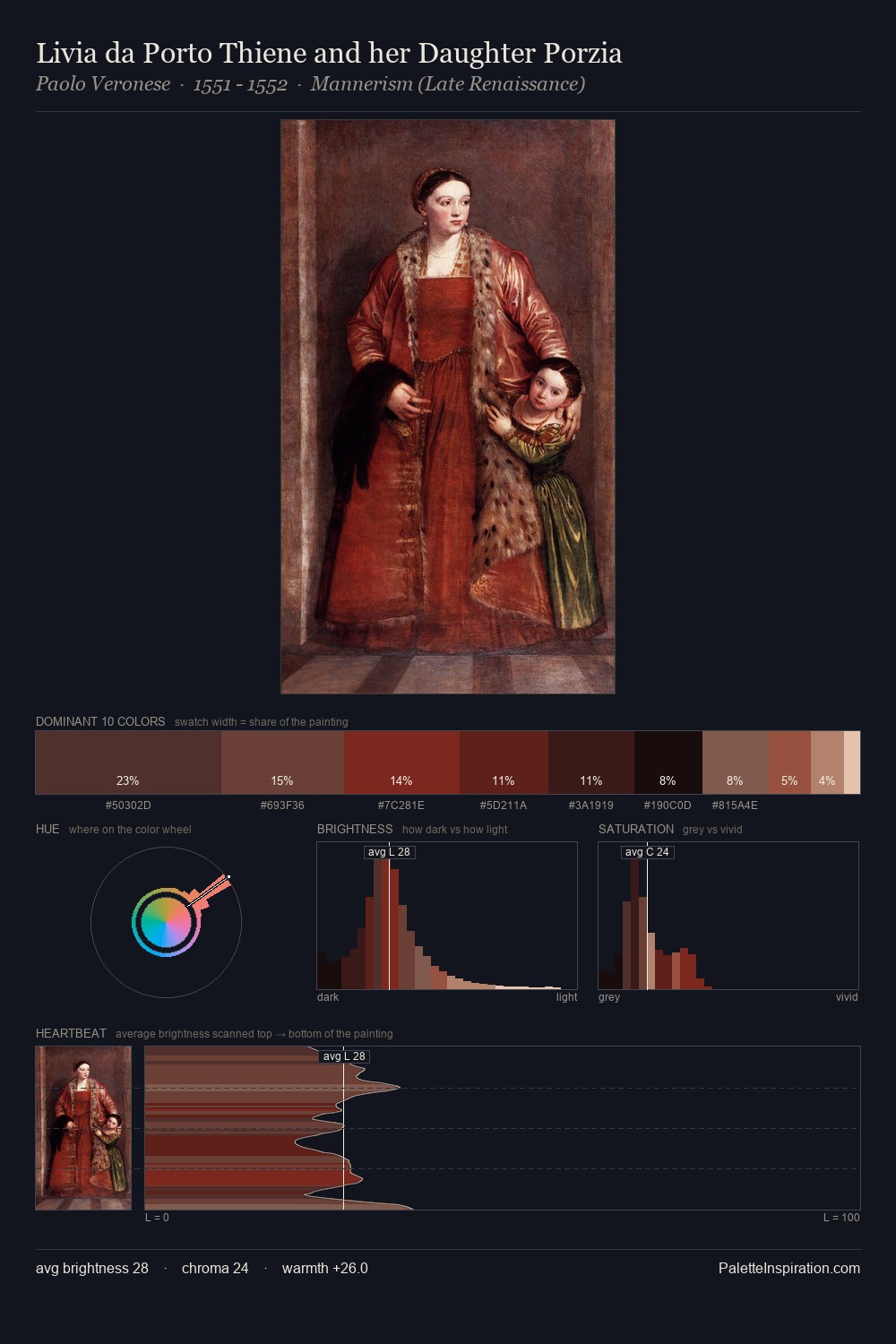The image size is (896, 1344).
Task: Click the 'avg brightness 28' footer stat
Action: (92, 1268)
